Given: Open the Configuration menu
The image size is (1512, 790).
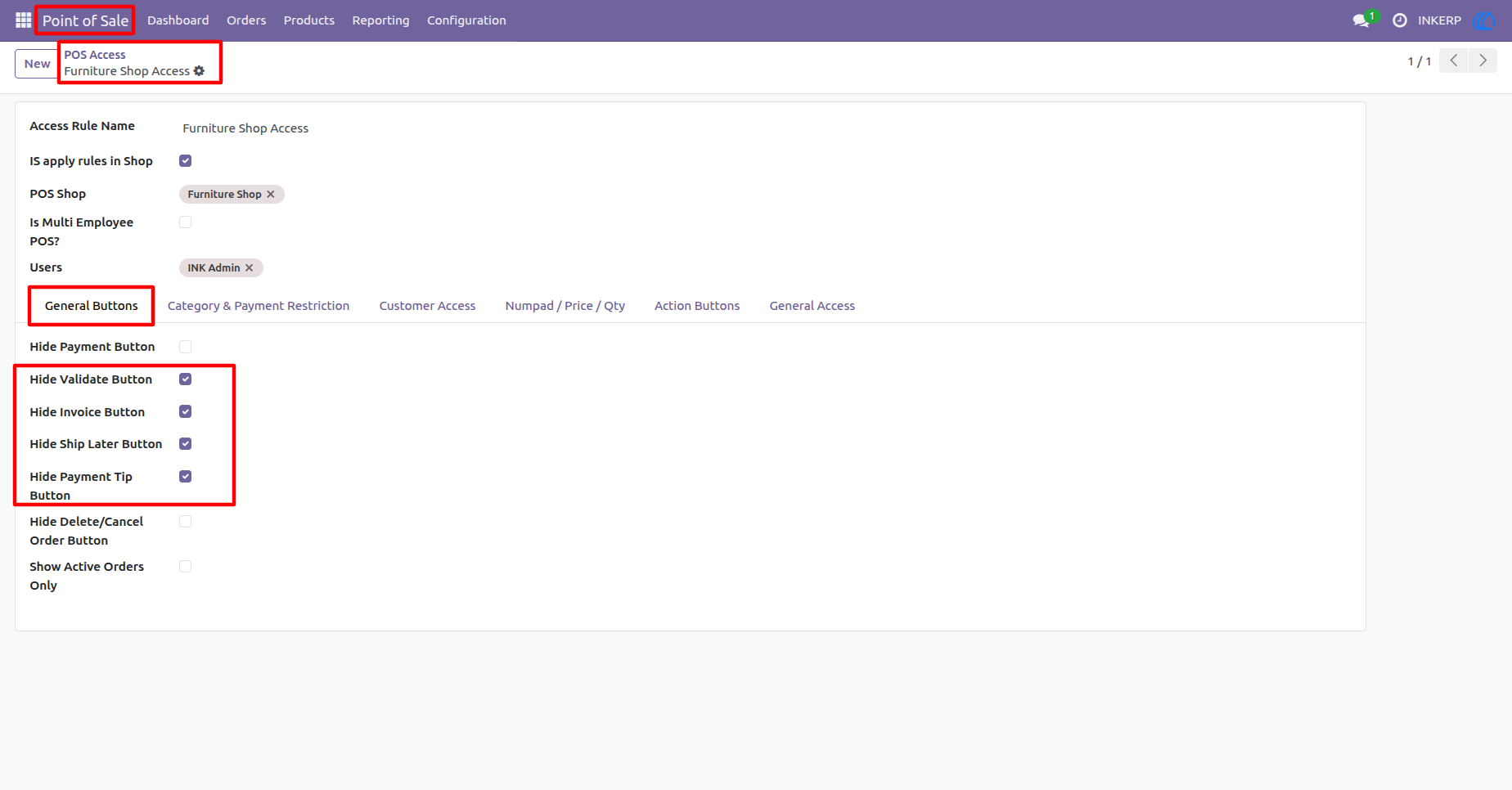Looking at the screenshot, I should (466, 20).
